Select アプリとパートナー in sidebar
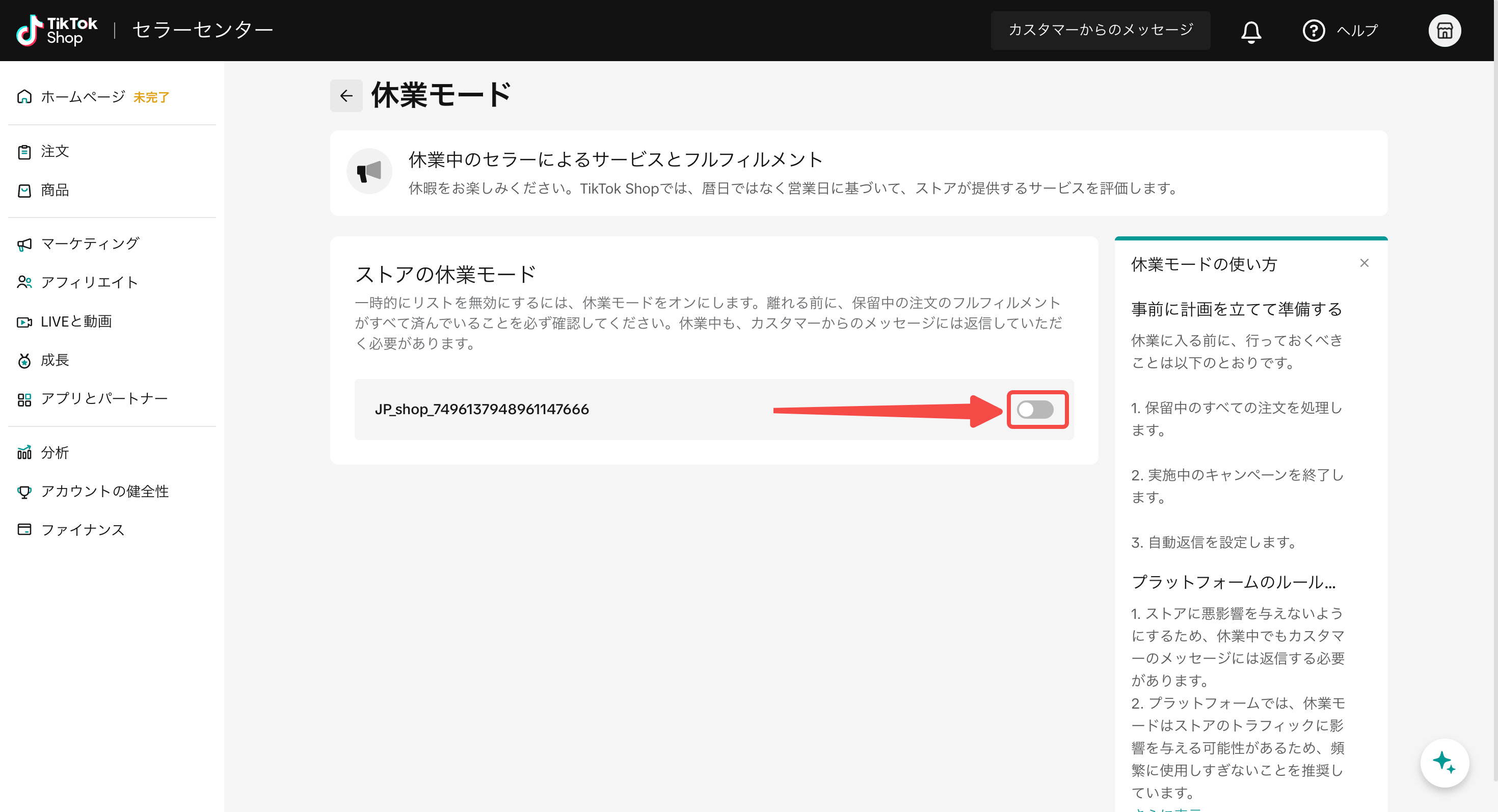The height and width of the screenshot is (812, 1498). pos(104,399)
